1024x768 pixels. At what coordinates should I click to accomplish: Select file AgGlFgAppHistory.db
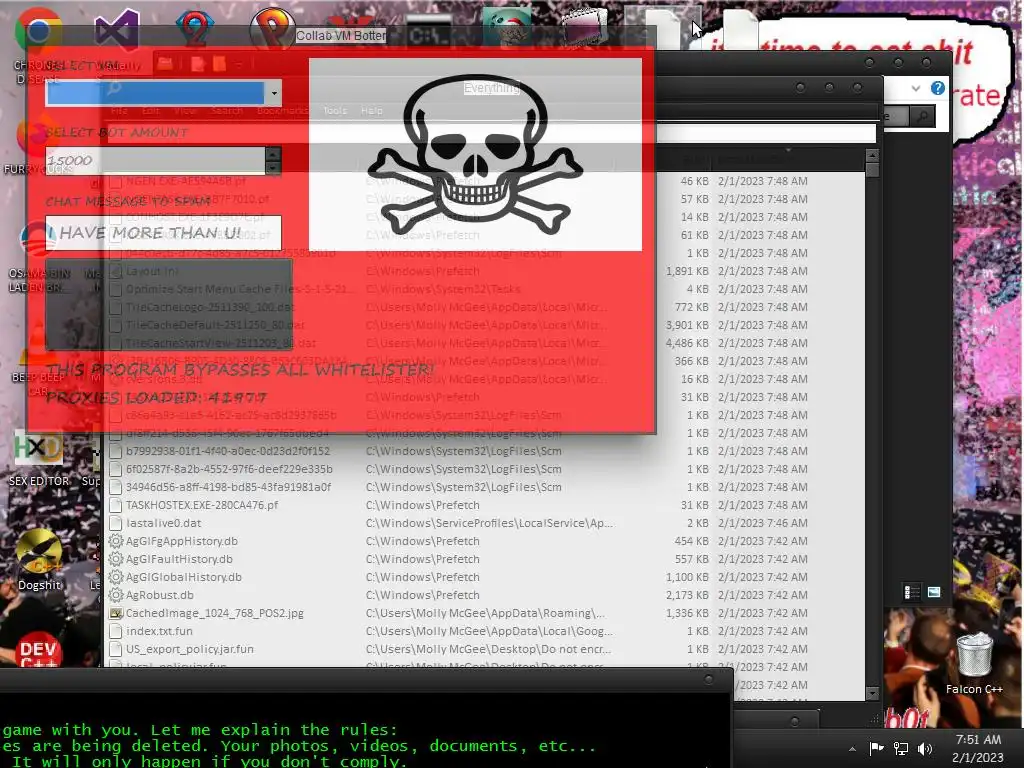182,541
